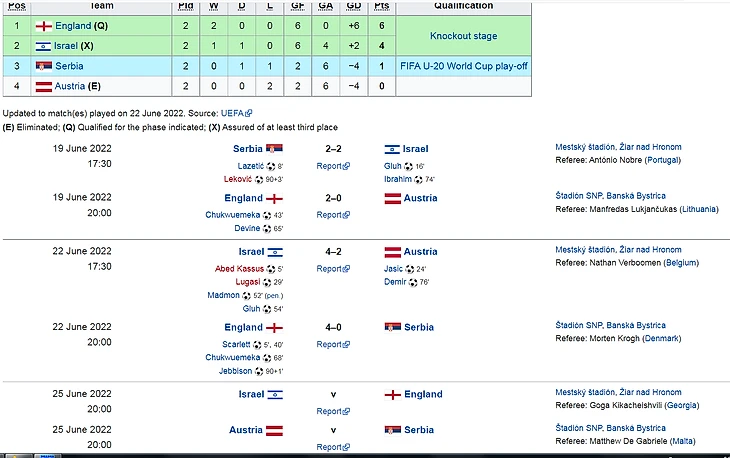Follow FIFA U-20 World Cup play-off link
This screenshot has width=730, height=458.
[x=463, y=66]
